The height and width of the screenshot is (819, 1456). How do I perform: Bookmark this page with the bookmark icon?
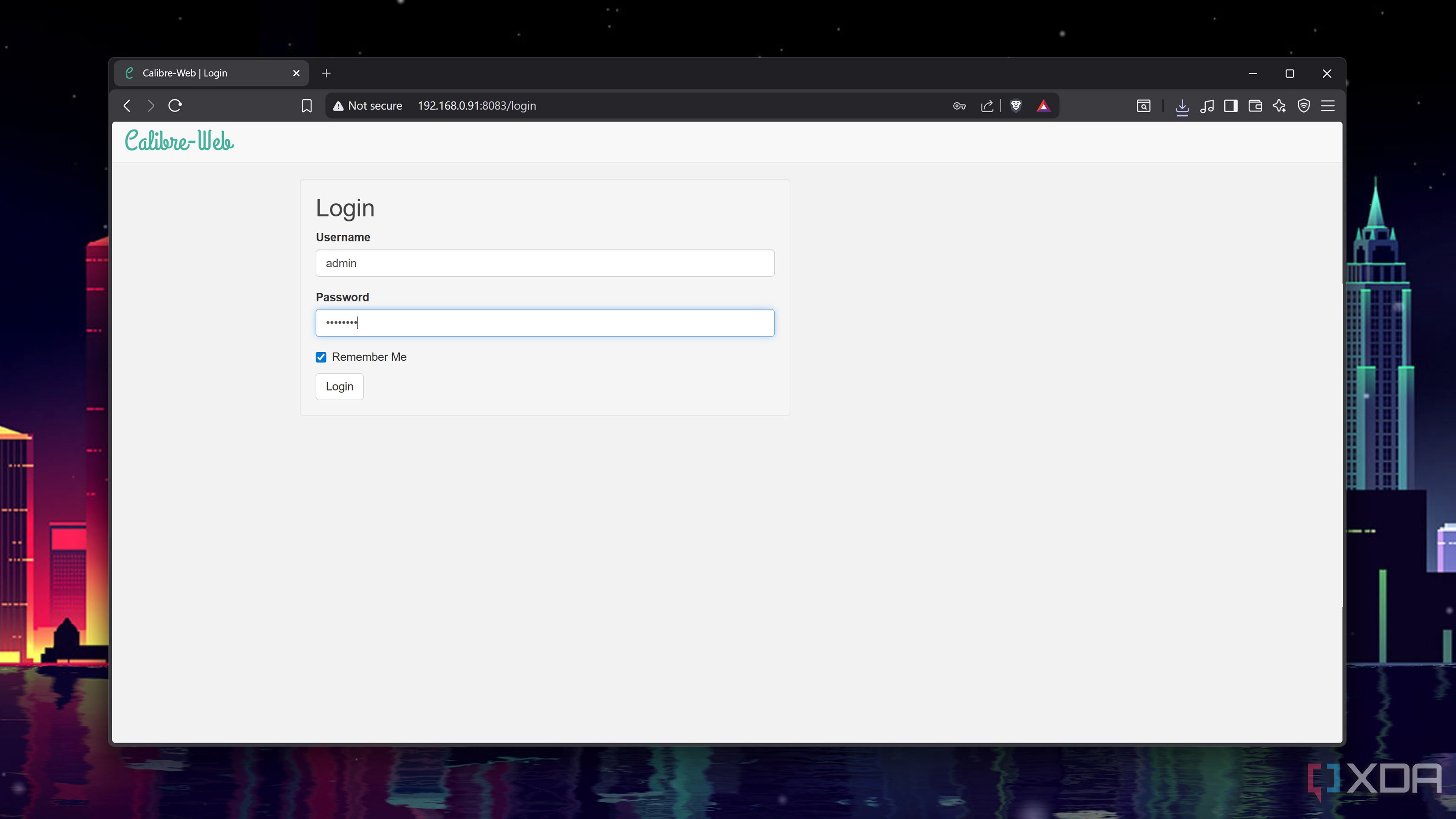[306, 106]
